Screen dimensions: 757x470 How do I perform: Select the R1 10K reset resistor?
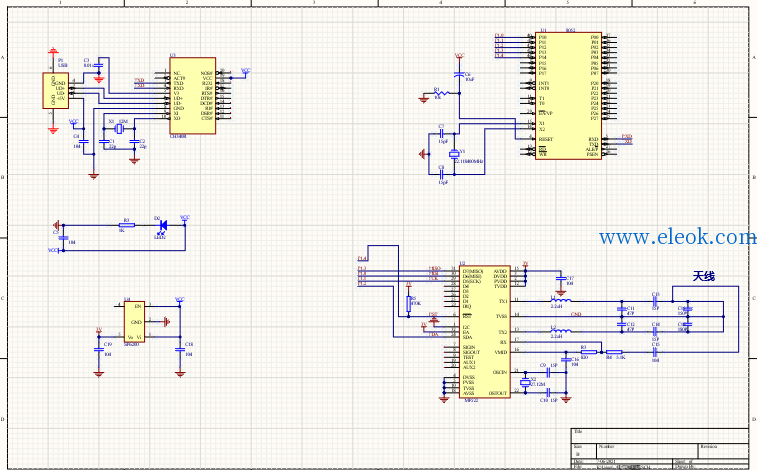(x=441, y=93)
